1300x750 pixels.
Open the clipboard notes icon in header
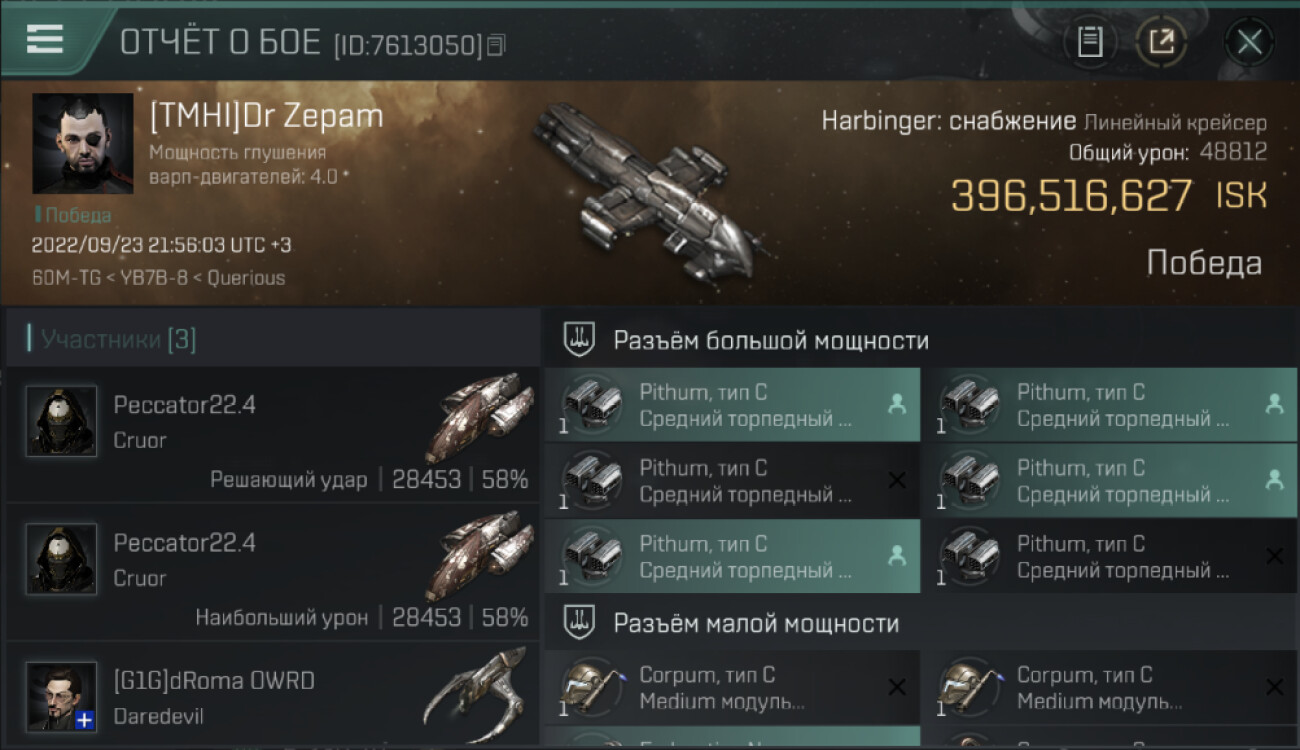point(1090,42)
